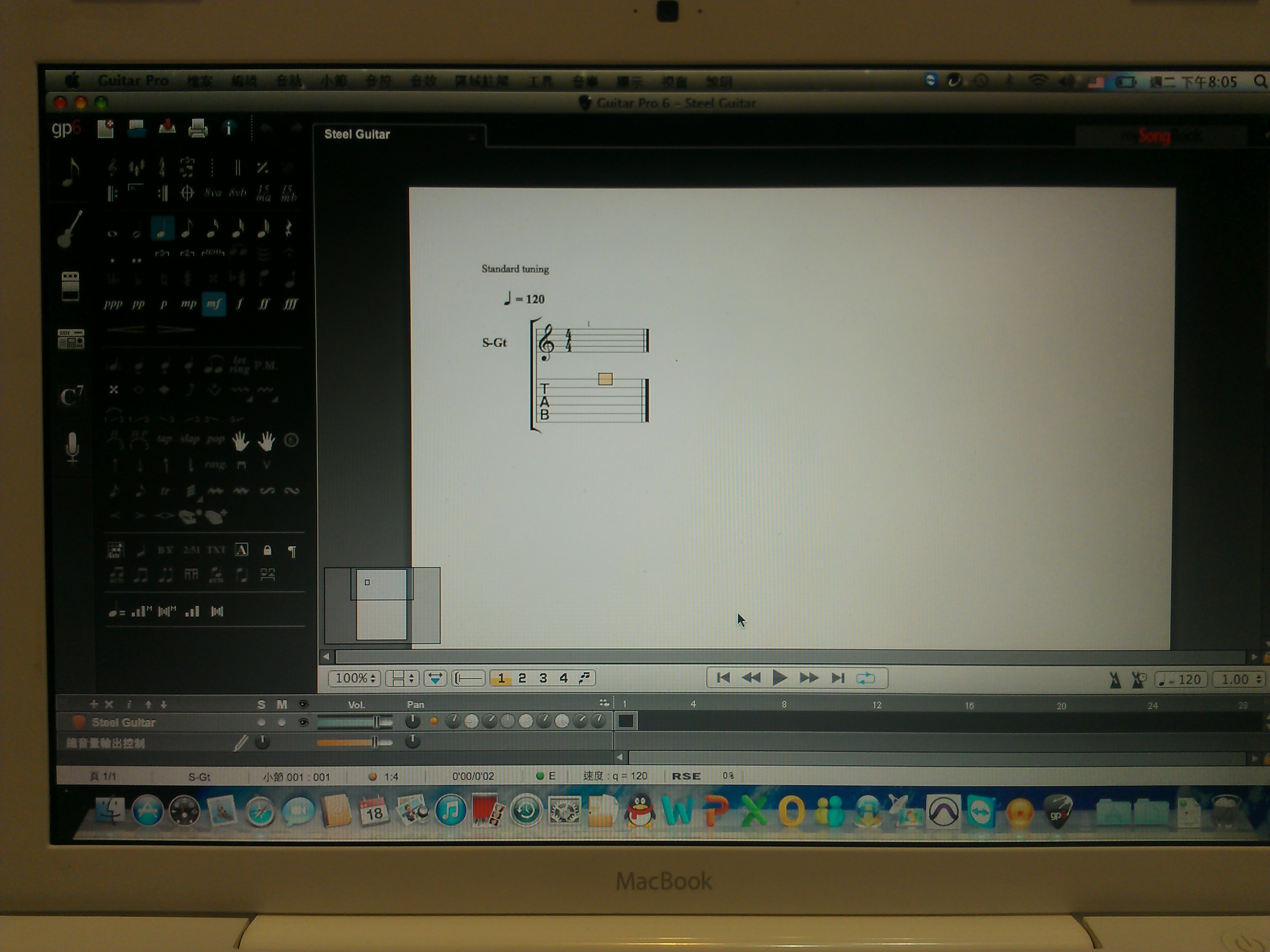The height and width of the screenshot is (952, 1270).
Task: Jump to the last bar
Action: [x=838, y=678]
